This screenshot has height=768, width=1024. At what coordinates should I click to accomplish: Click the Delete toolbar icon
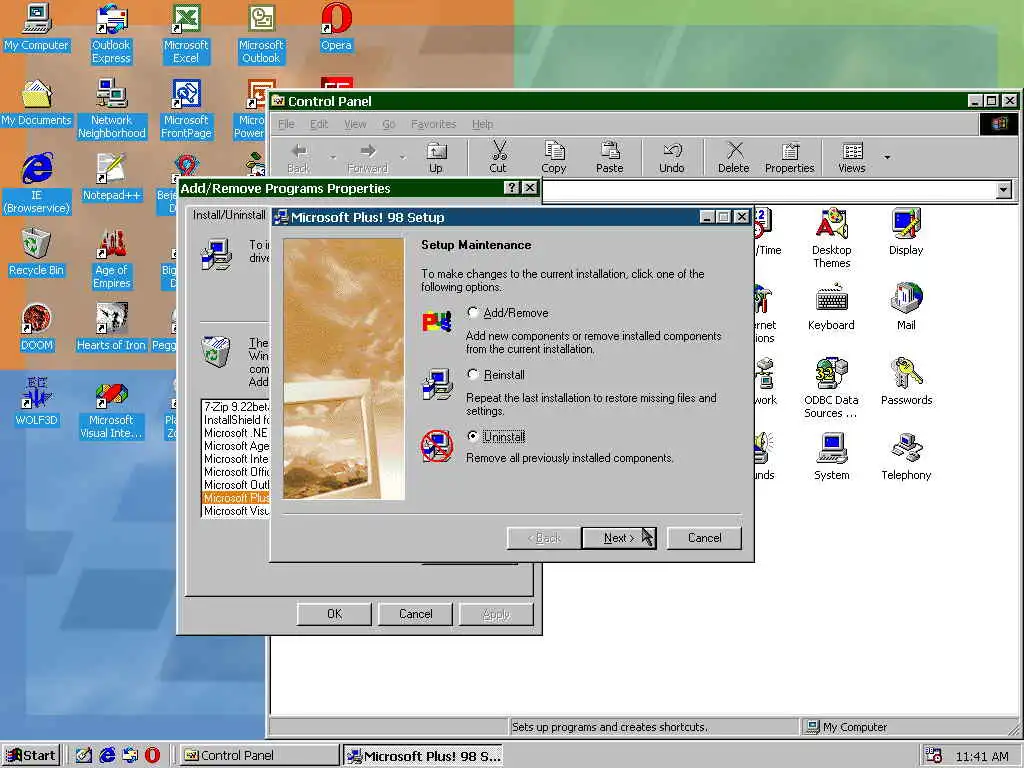point(733,158)
